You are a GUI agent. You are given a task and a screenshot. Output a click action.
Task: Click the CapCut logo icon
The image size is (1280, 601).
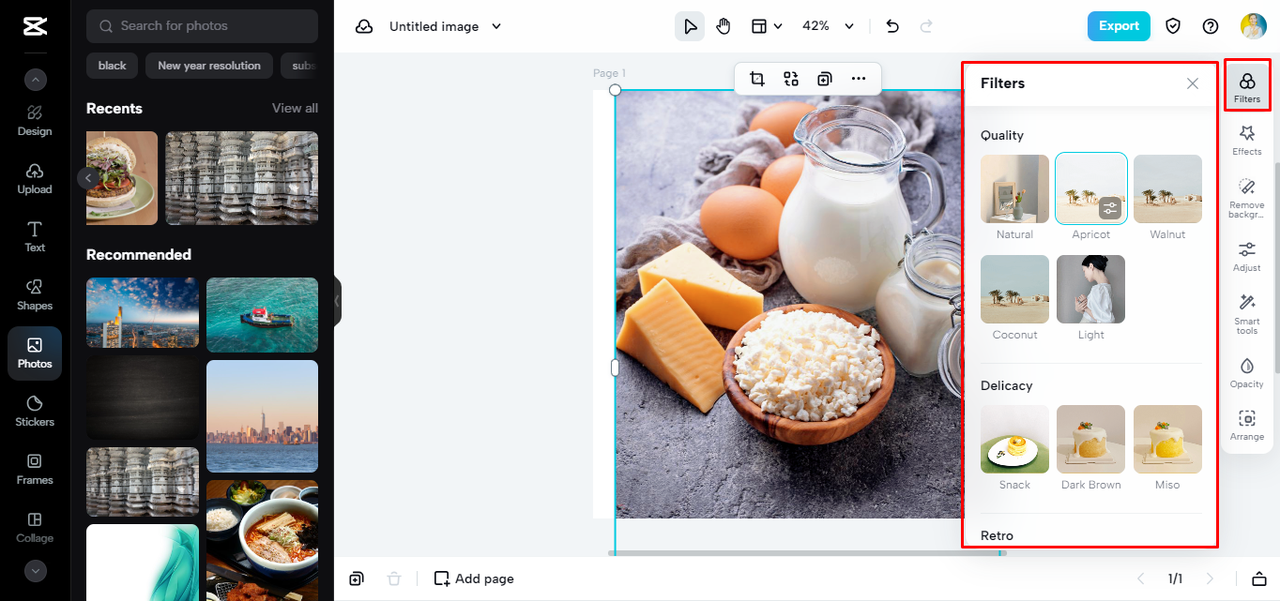(35, 27)
